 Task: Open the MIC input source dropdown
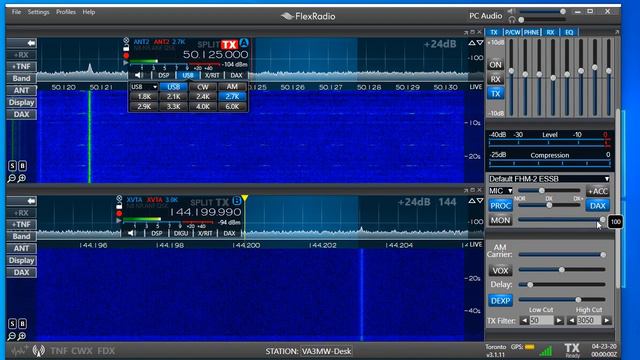coord(500,191)
